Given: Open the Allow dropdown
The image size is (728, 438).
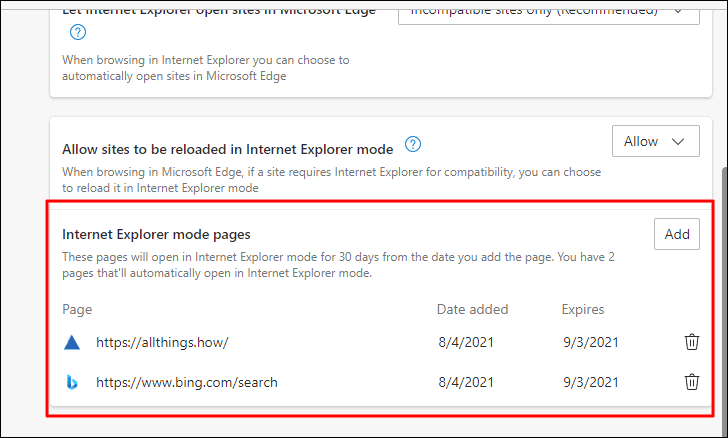Looking at the screenshot, I should click(x=656, y=141).
